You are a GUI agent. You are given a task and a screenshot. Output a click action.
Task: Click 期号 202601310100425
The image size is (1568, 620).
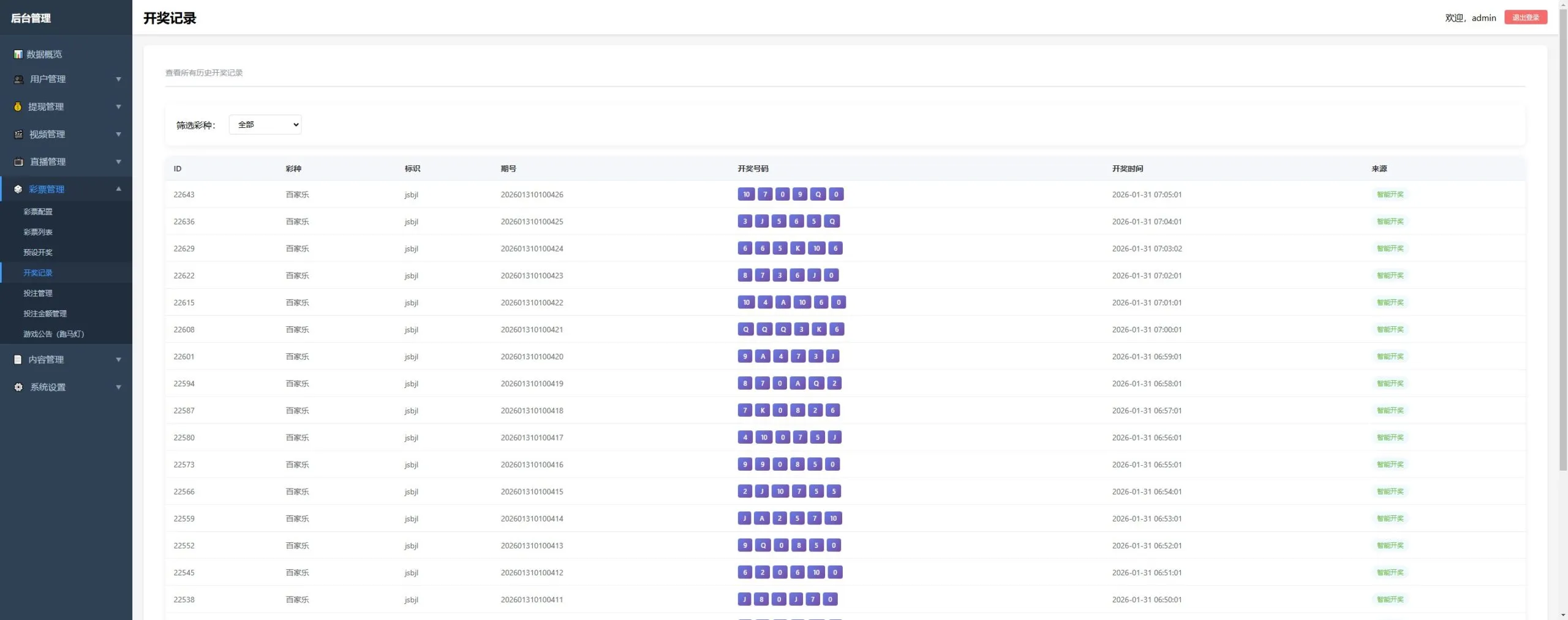tap(532, 222)
